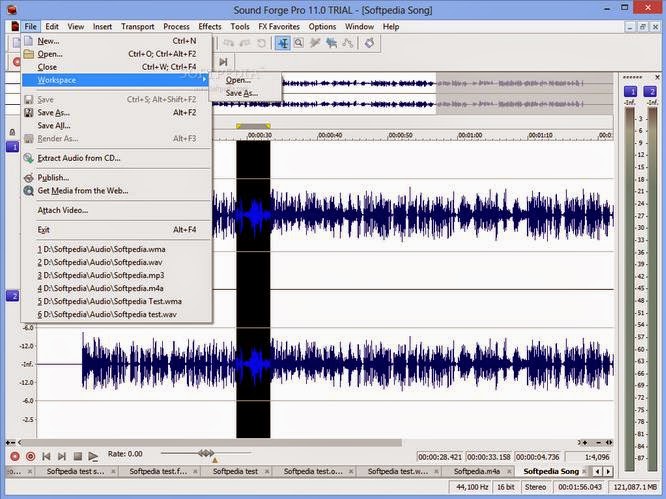Click selection end field 00:00:33.158
This screenshot has height=499, width=666.
488,457
